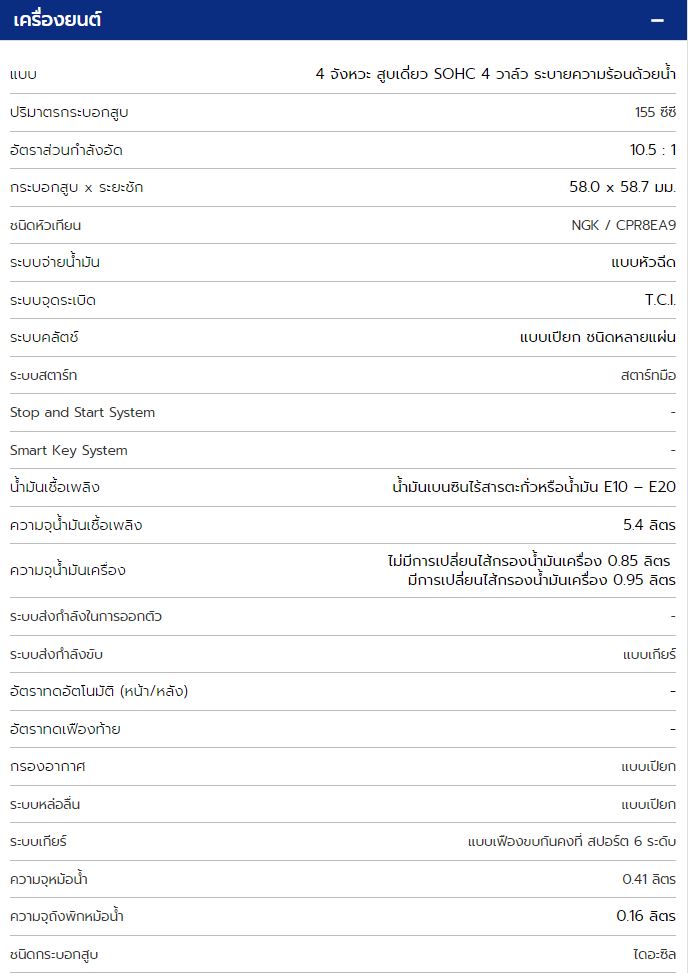Select the 6-speed ระบบเกียร์ value text
Image resolution: width=688 pixels, height=973 pixels.
coord(572,842)
